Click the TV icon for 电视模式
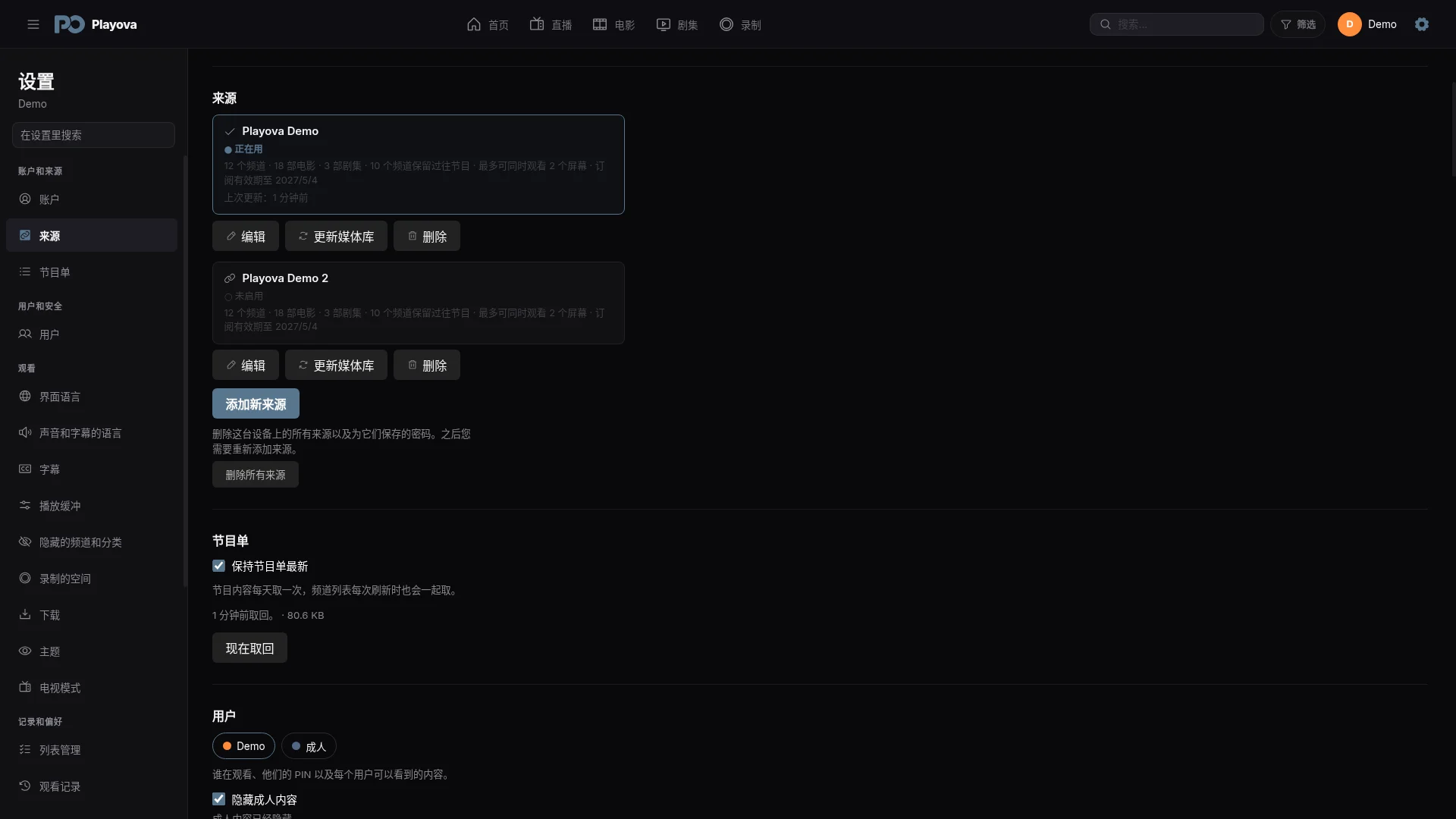Viewport: 1456px width, 819px height. (x=25, y=687)
